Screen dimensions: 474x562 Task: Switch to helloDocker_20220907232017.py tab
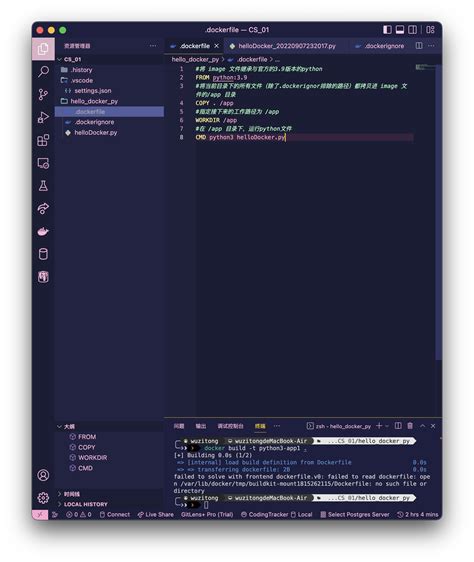(287, 46)
